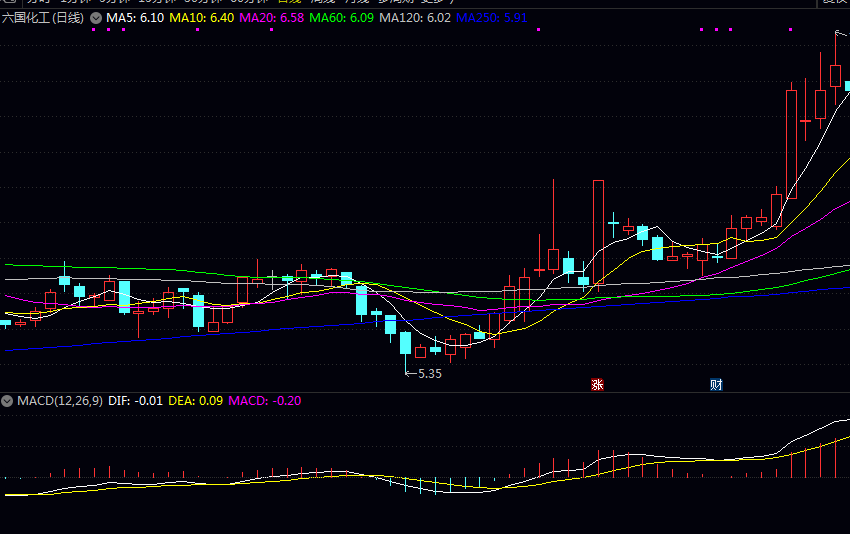Click the red 涨 event marker
This screenshot has width=850, height=534.
597,385
